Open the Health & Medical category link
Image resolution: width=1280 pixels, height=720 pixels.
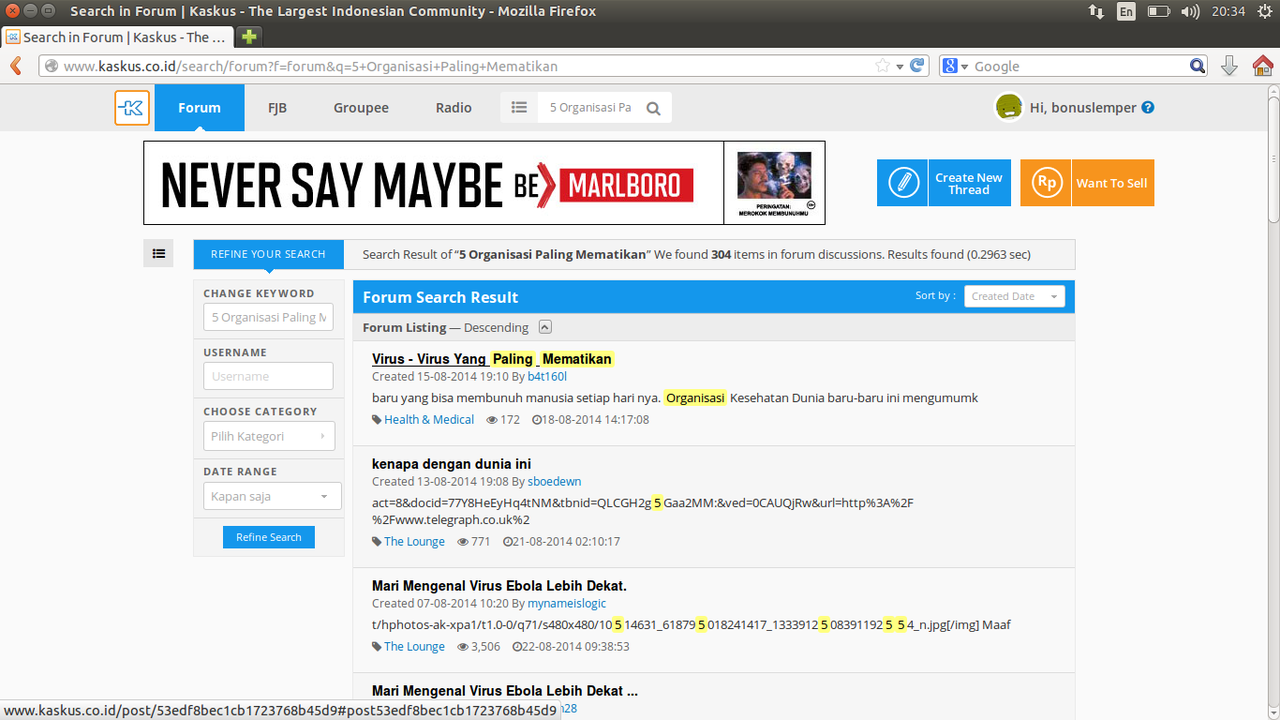(x=429, y=420)
